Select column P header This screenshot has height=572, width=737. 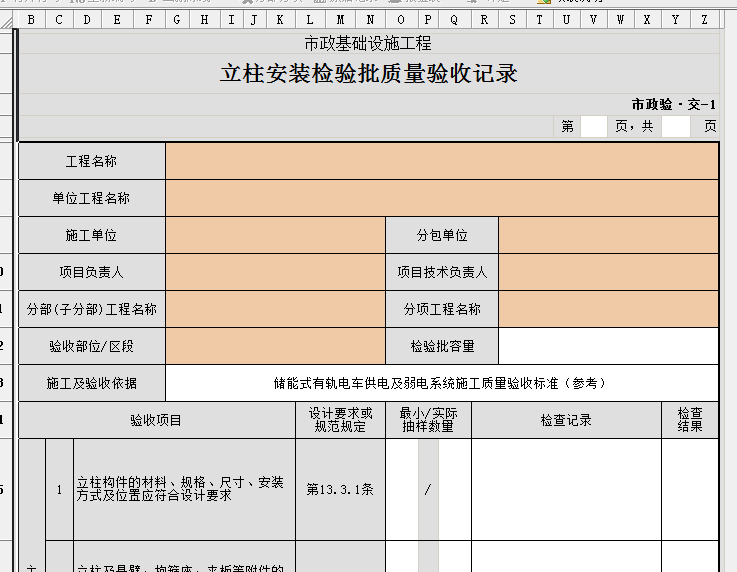[x=428, y=20]
